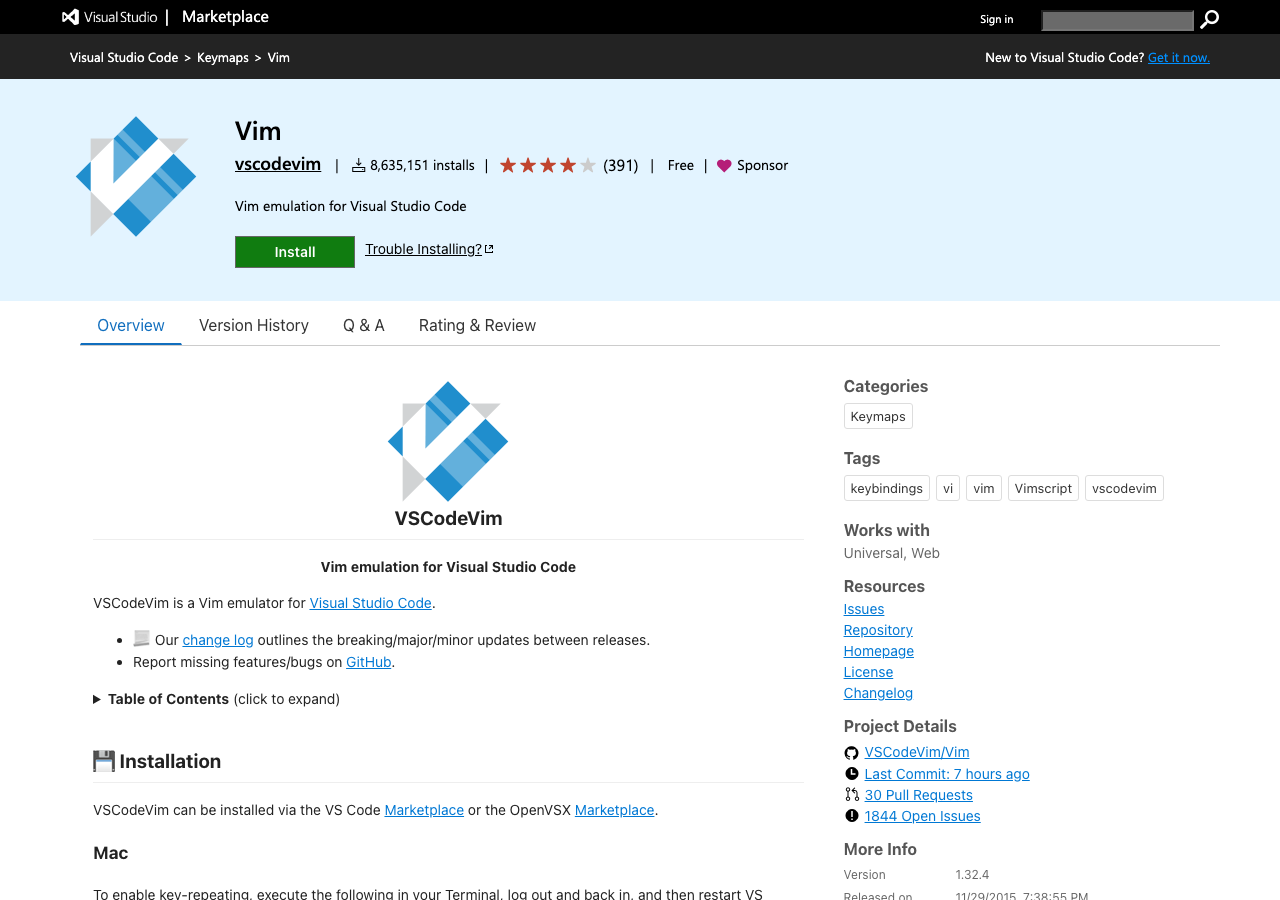The width and height of the screenshot is (1280, 900).
Task: Open the Changelog resource link
Action: (878, 693)
